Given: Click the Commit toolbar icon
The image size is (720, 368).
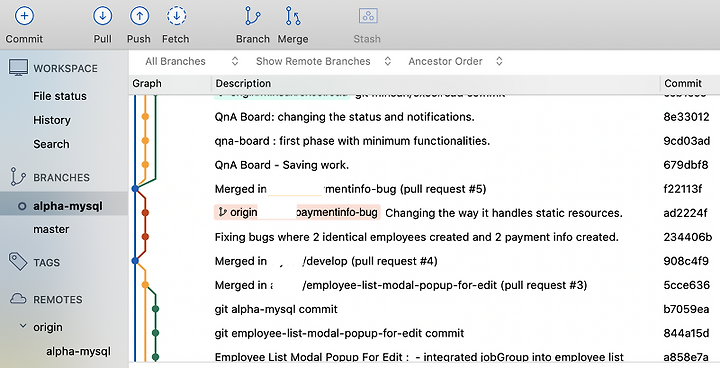Looking at the screenshot, I should [24, 16].
